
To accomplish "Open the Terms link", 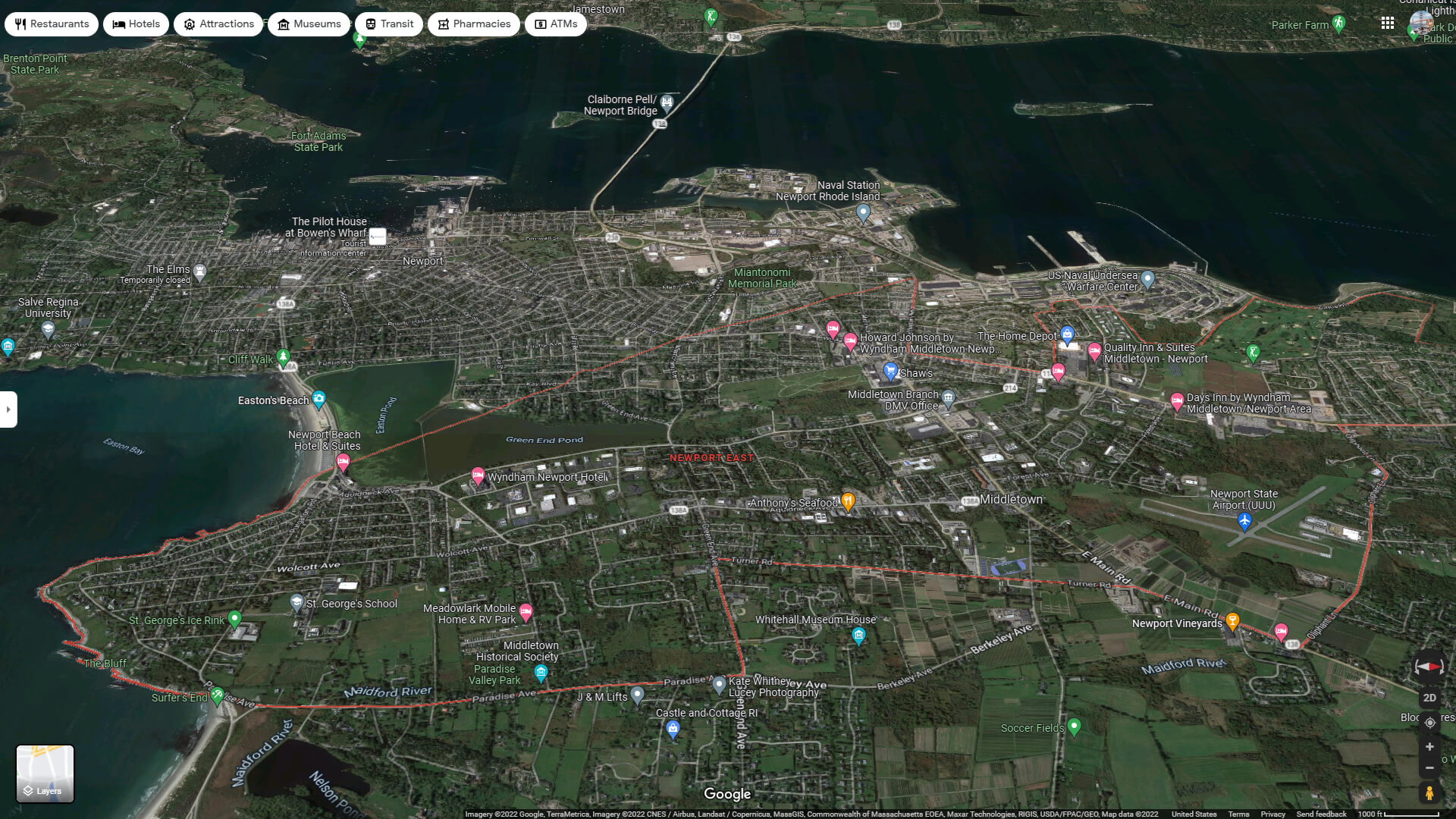I will coord(1238,814).
